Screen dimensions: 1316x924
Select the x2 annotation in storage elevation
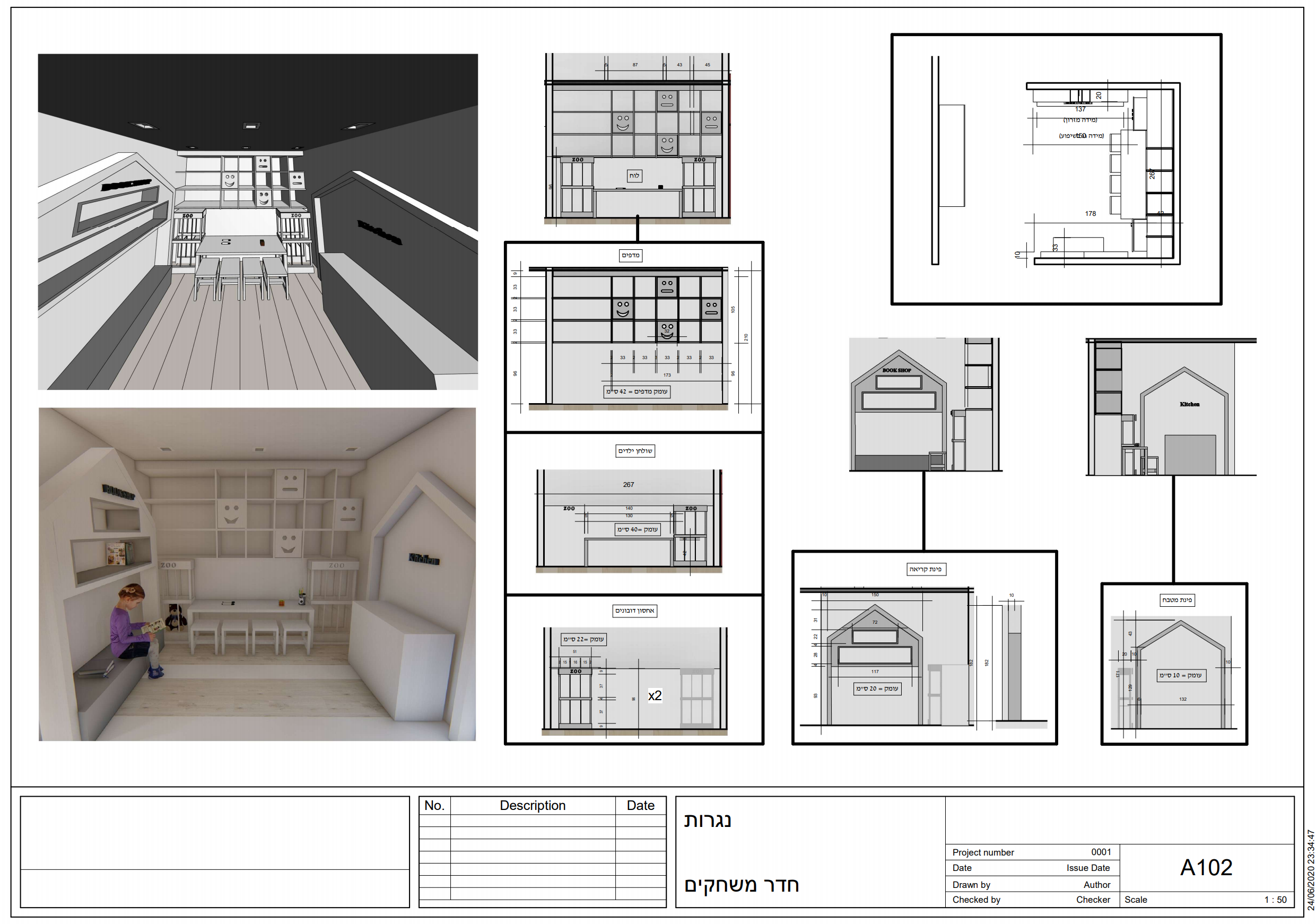click(x=655, y=696)
